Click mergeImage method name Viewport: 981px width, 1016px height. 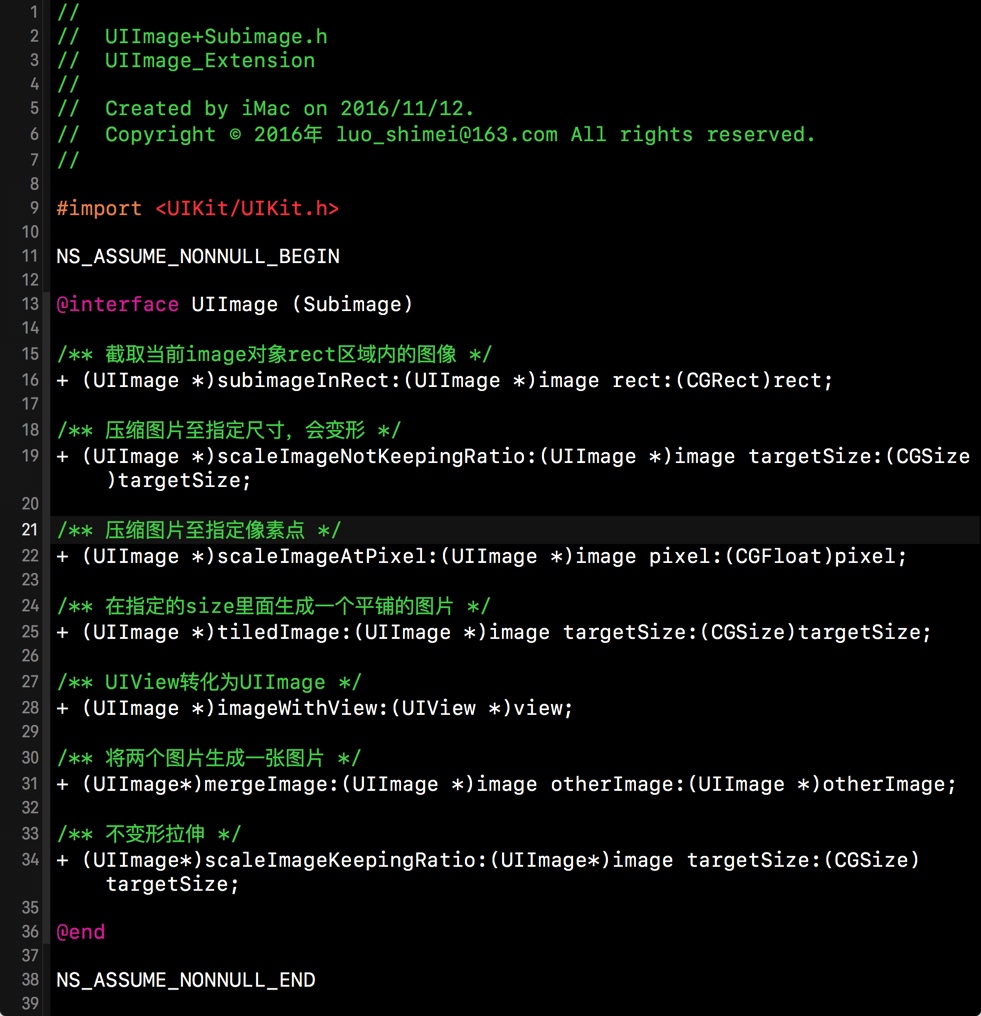tap(271, 784)
